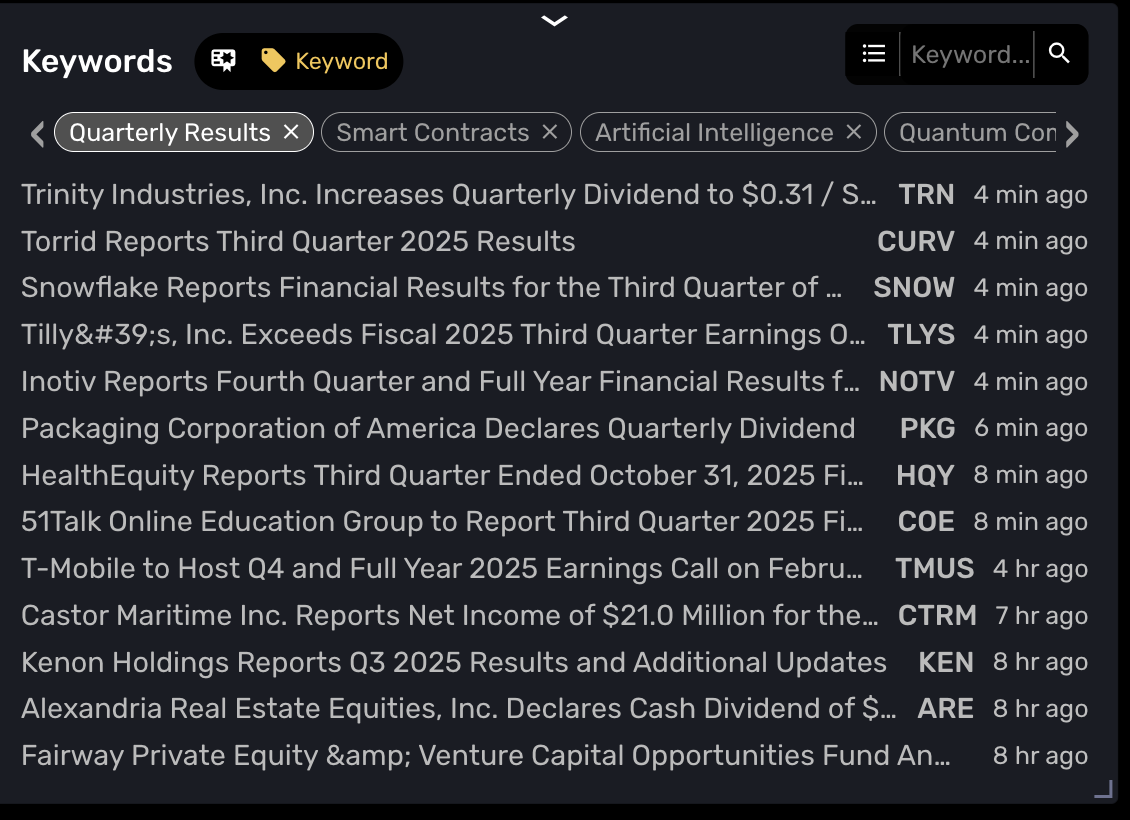The height and width of the screenshot is (820, 1130).
Task: Focus the Keyword search input field
Action: click(x=970, y=55)
